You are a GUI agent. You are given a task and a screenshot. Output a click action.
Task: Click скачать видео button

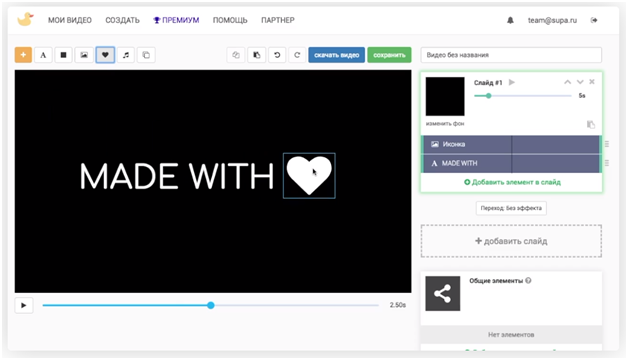click(x=336, y=55)
